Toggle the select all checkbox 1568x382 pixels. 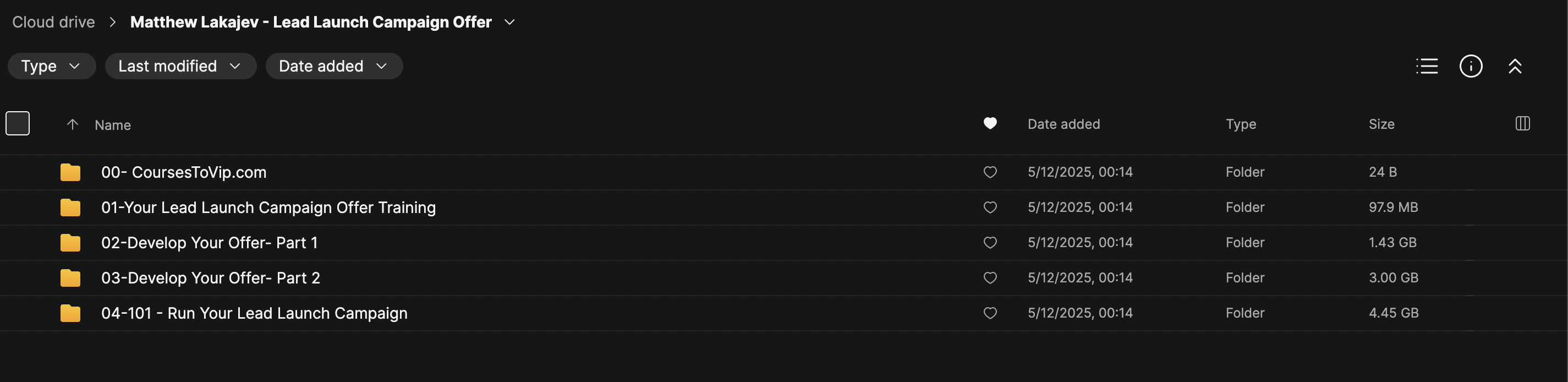click(x=18, y=124)
